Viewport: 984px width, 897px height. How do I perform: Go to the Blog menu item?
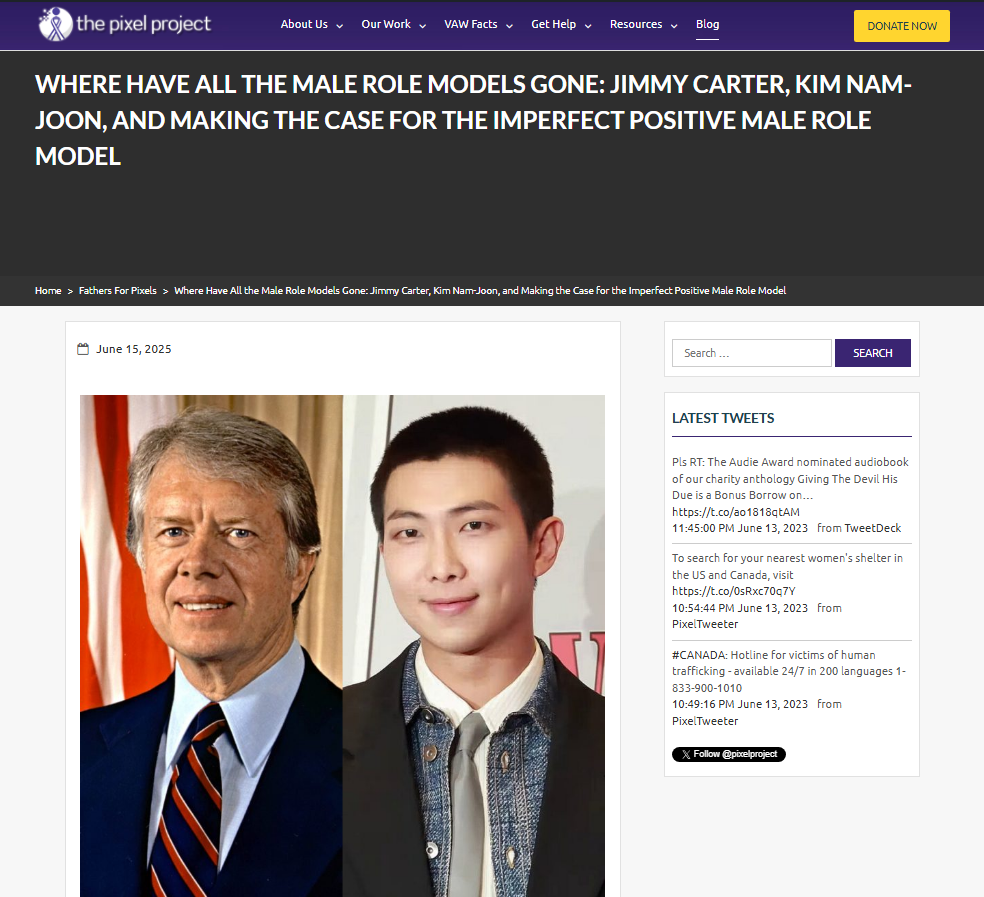click(x=707, y=24)
